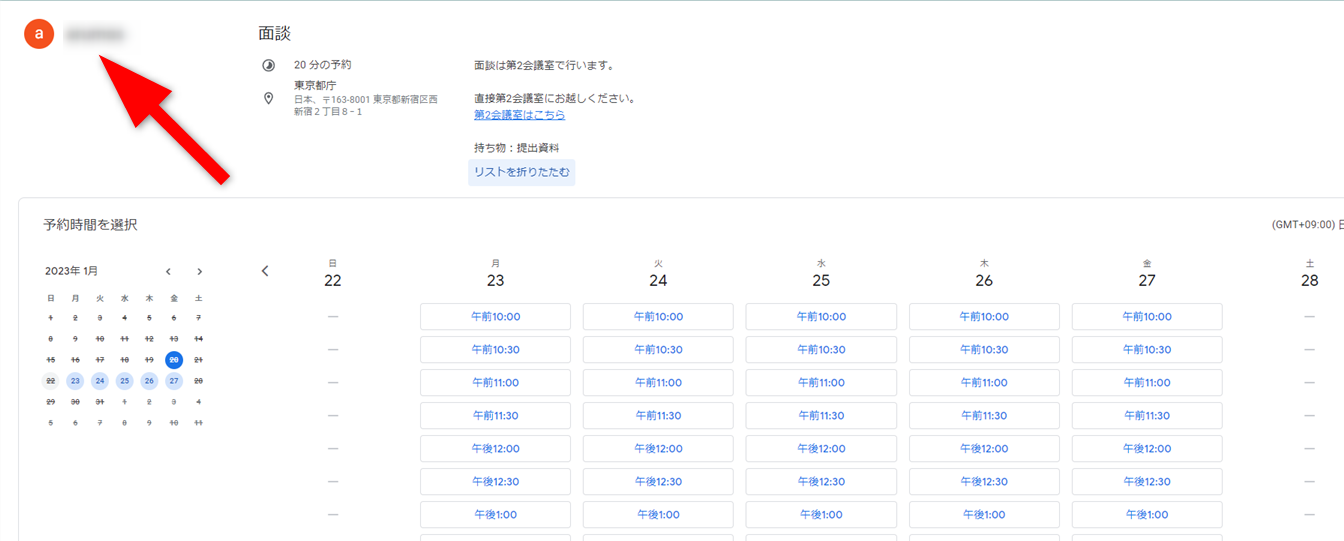The width and height of the screenshot is (1344, 541).
Task: Click the location pin icon
Action: (x=268, y=98)
